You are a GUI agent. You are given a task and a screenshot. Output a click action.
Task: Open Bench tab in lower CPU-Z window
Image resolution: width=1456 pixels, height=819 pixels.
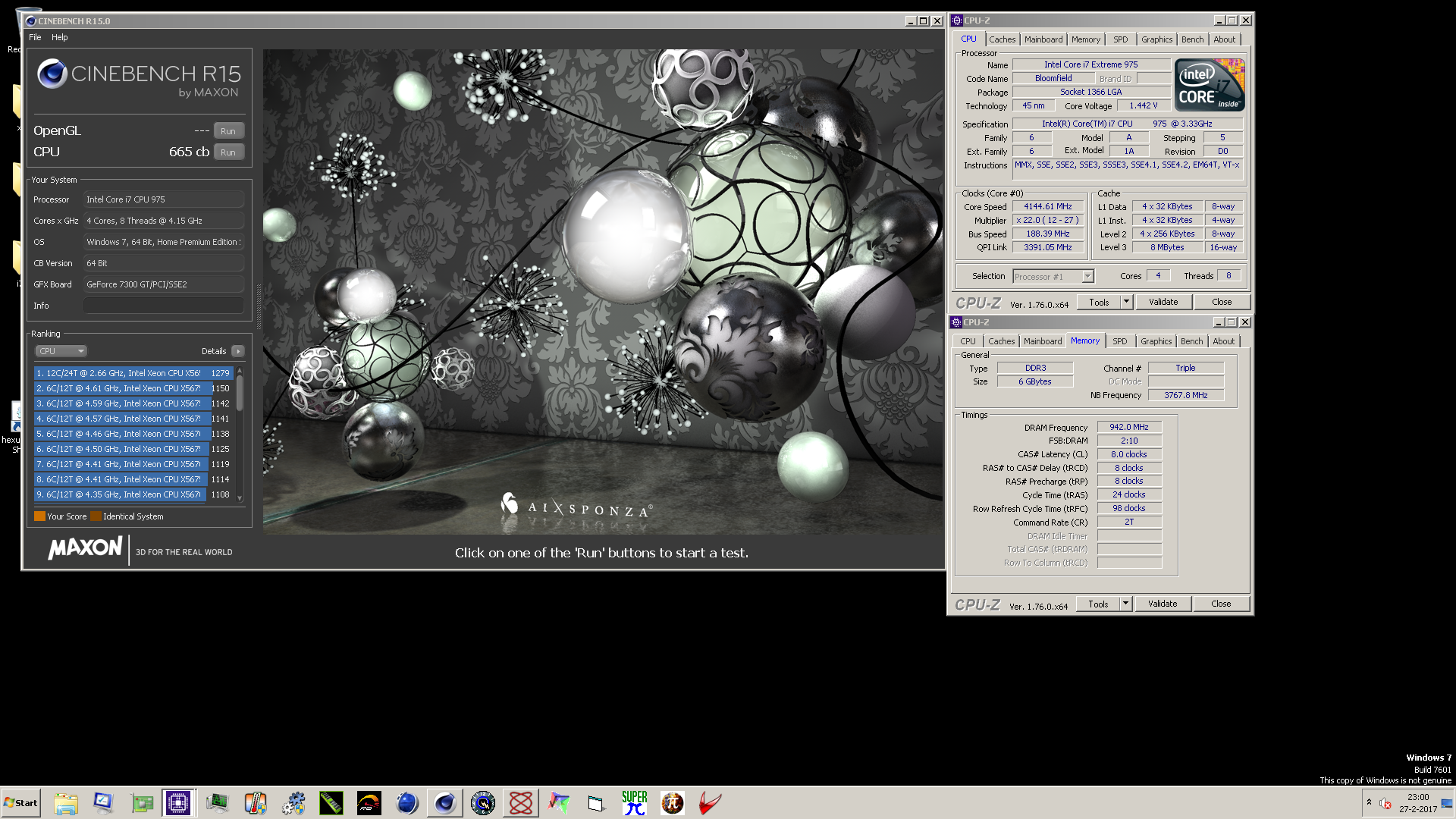(1191, 341)
